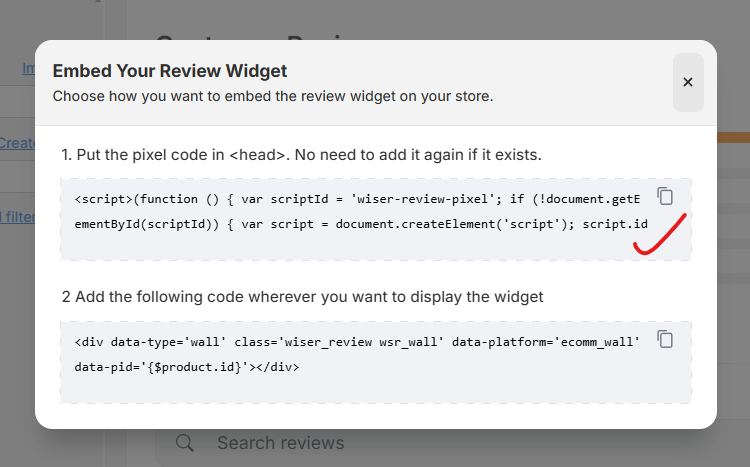This screenshot has width=750, height=467.
Task: Click 'ecomm_wall' in the widget code
Action: pos(599,342)
